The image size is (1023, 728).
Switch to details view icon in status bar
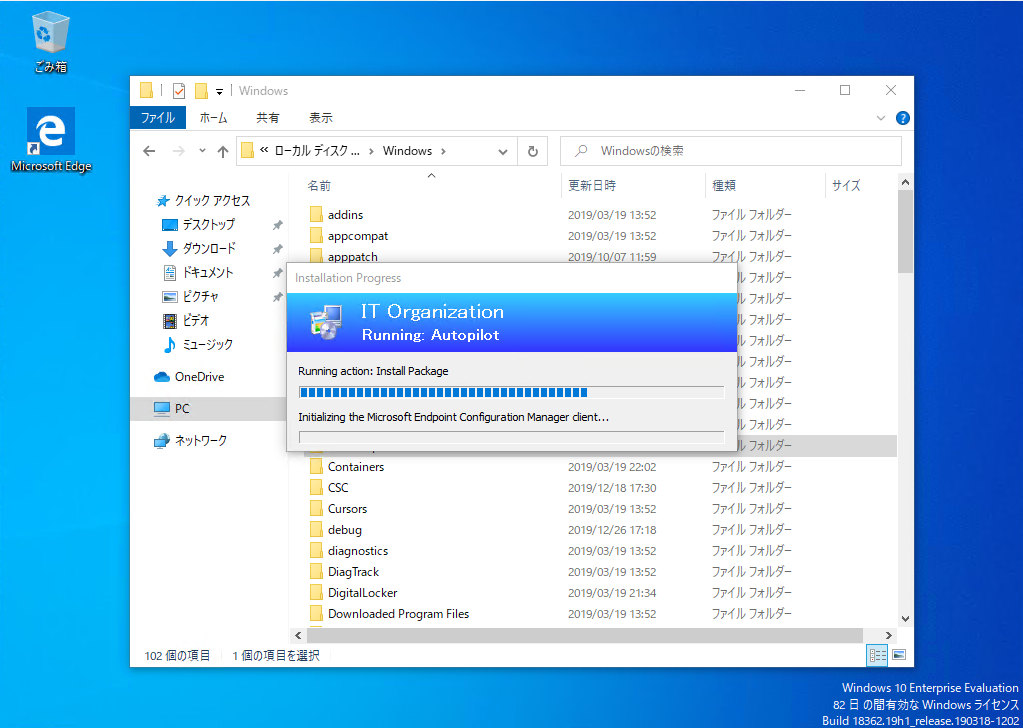[878, 655]
